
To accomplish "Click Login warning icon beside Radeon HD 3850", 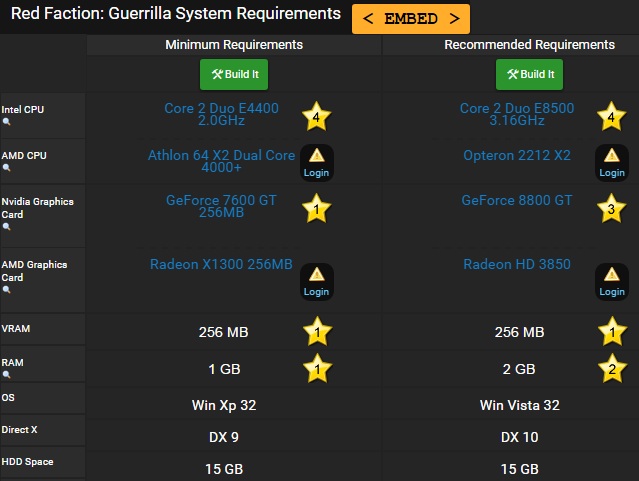I will (x=612, y=282).
